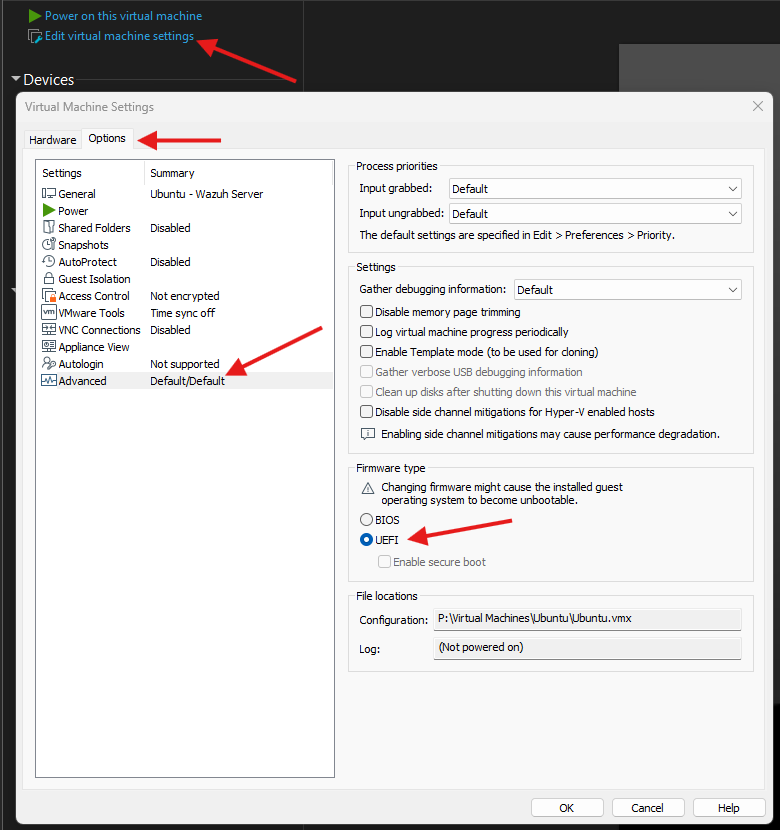Click the VNC Connections icon

(49, 329)
